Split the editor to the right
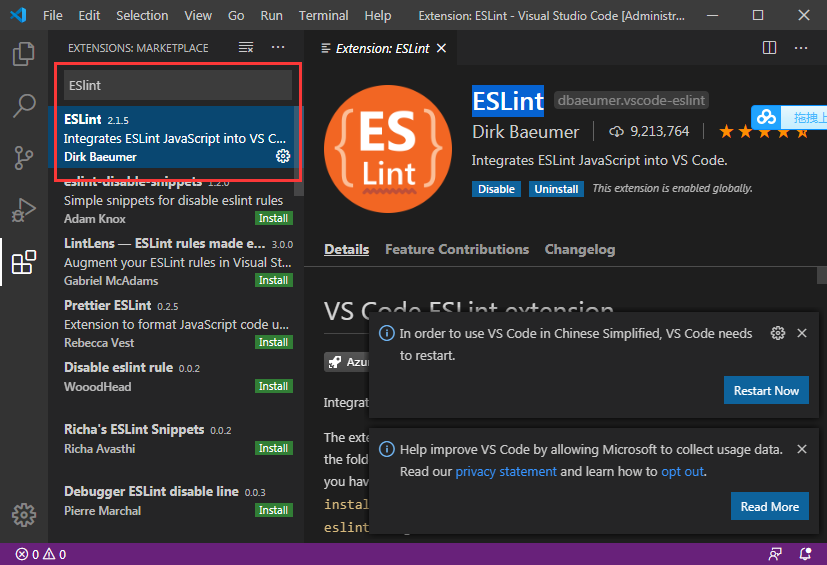This screenshot has width=827, height=565. pos(770,48)
